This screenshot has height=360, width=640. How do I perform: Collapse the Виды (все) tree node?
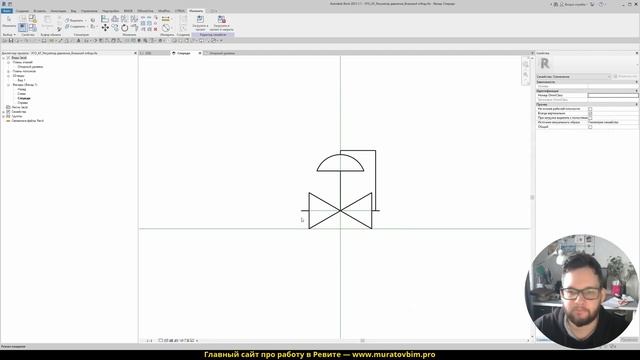click(4, 58)
